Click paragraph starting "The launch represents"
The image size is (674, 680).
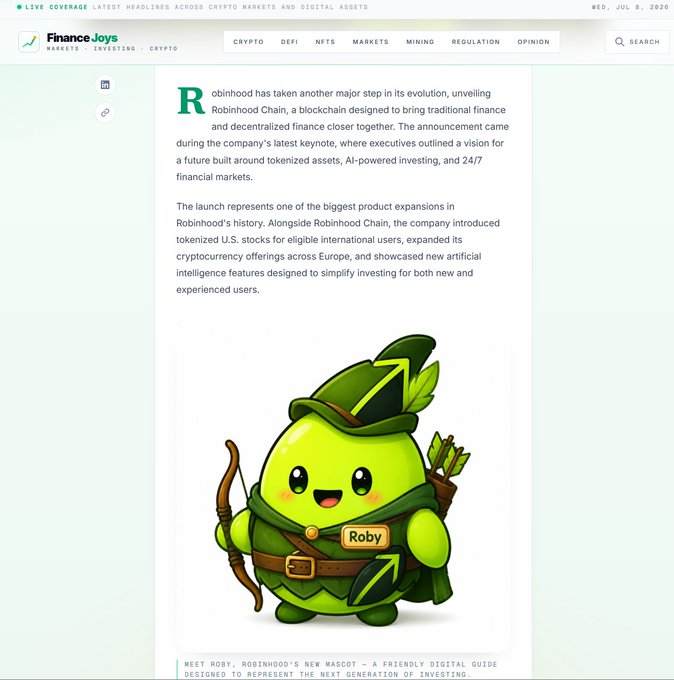[x=338, y=248]
